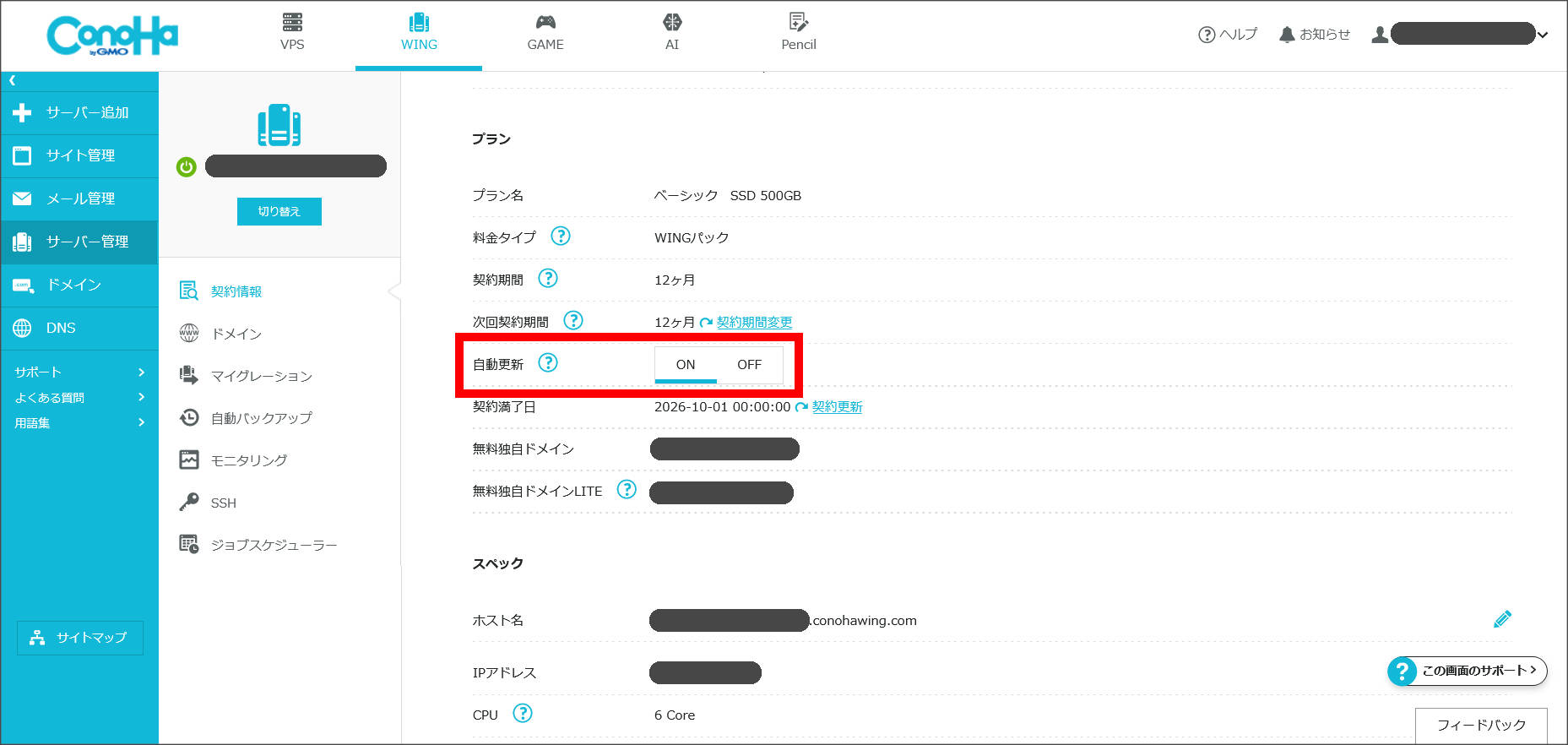Select サーバー管理 in sidebar

click(79, 242)
